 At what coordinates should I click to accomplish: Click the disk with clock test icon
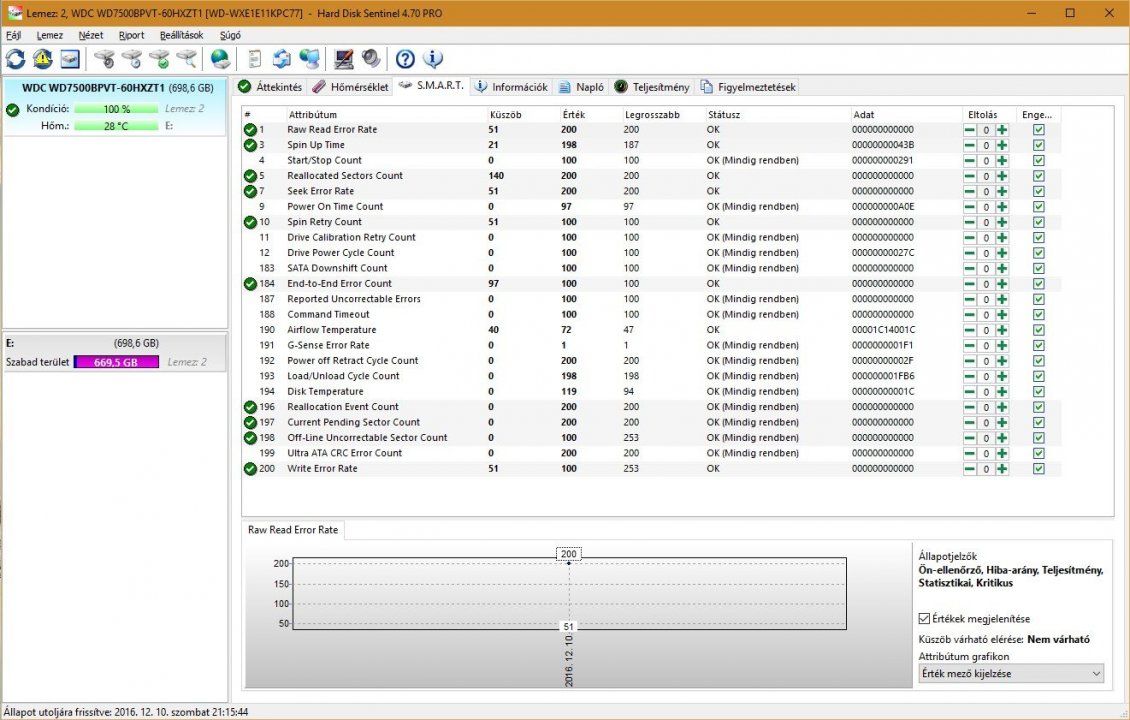(x=132, y=59)
